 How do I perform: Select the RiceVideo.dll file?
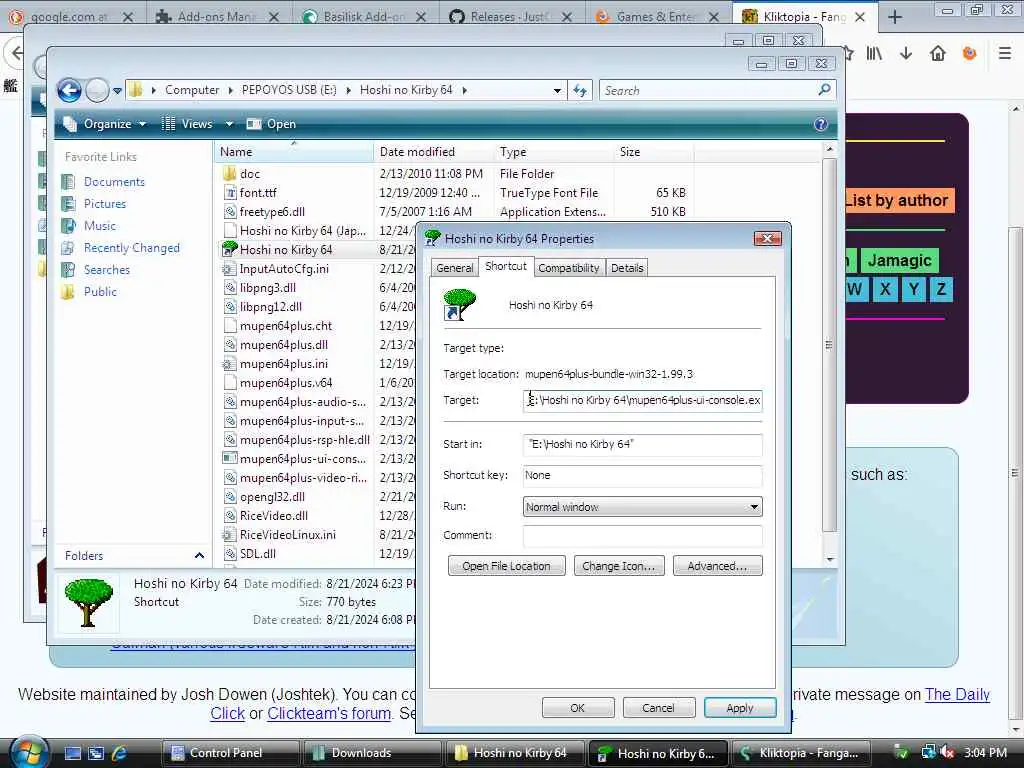[274, 516]
